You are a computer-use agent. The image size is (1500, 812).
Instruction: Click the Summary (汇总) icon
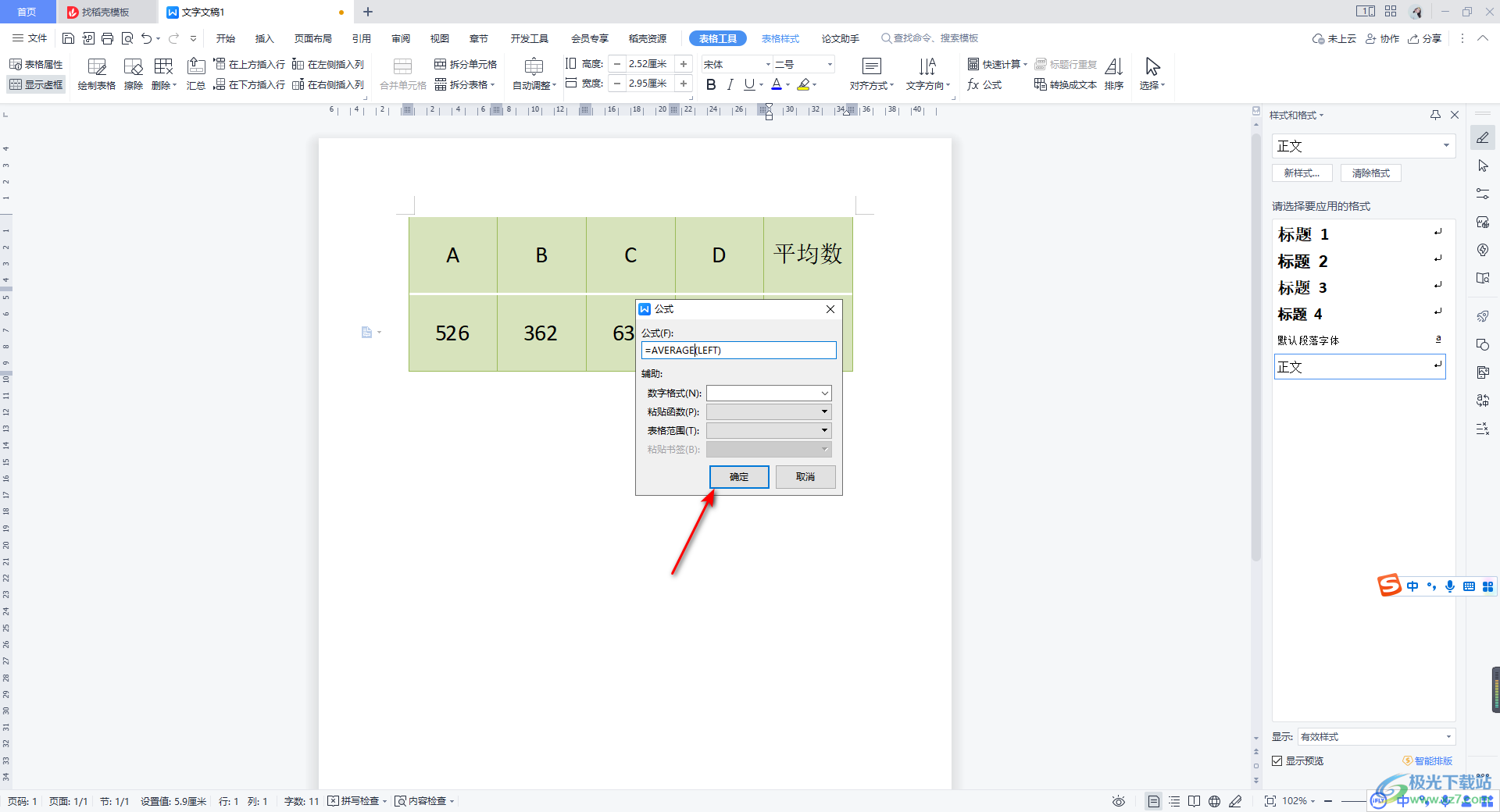196,75
